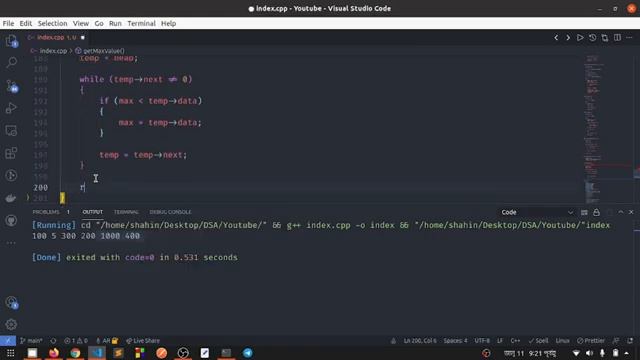The width and height of the screenshot is (640, 360).
Task: Show additional activity bar views ellipsis
Action: pos(11,243)
